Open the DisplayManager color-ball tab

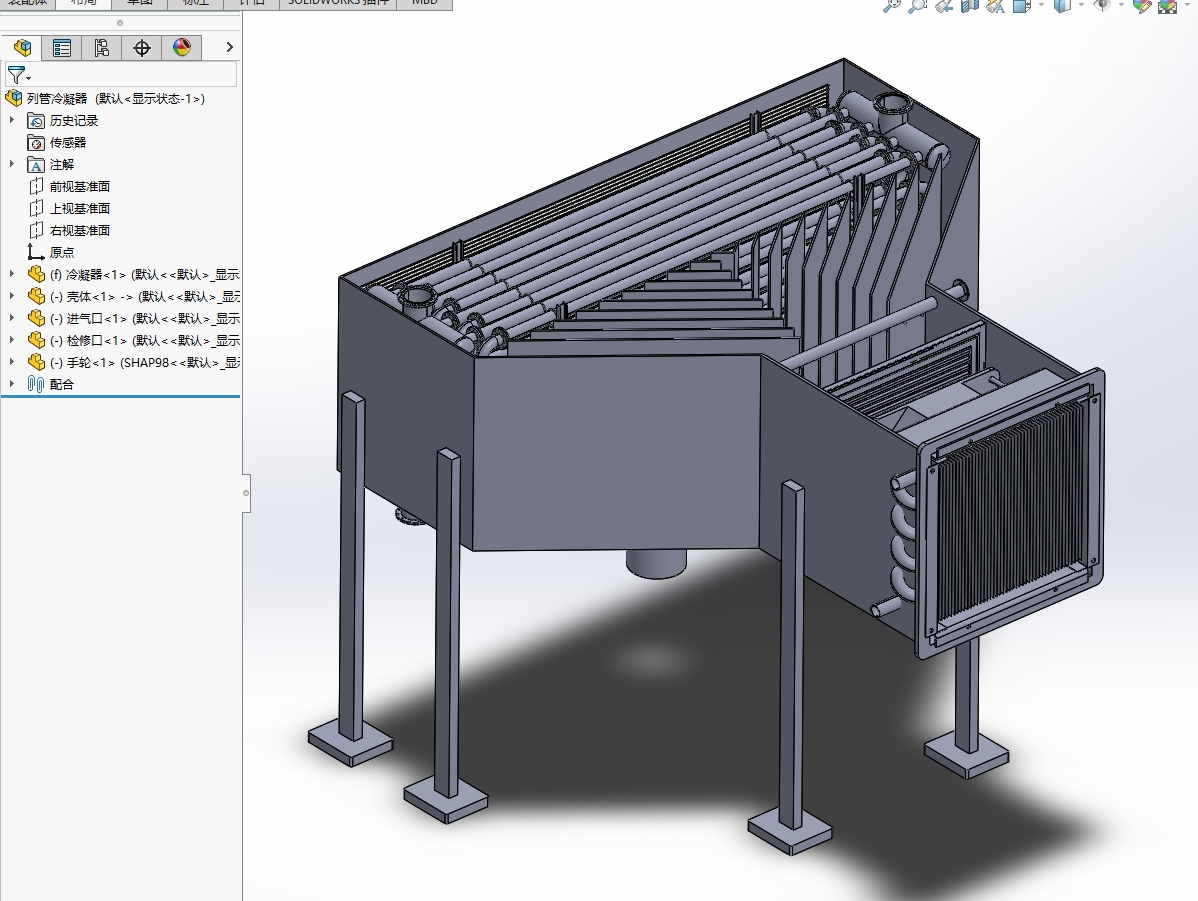[x=182, y=48]
